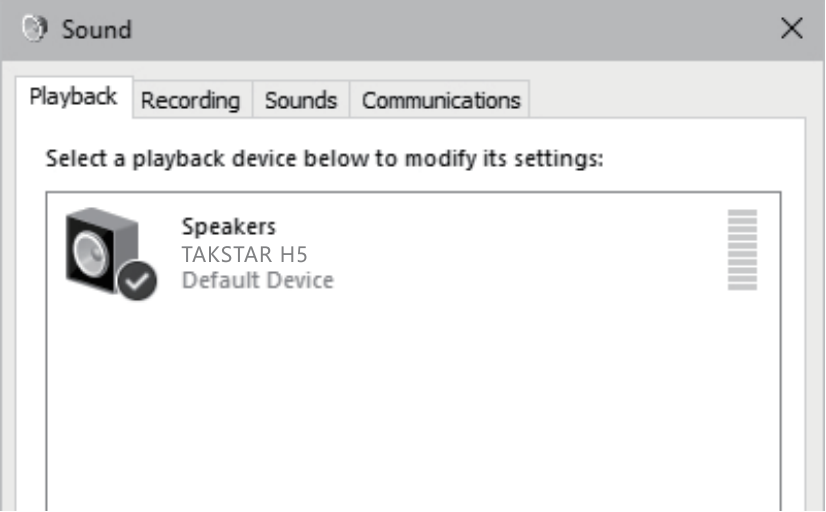Click the blank title bar area

click(x=450, y=29)
